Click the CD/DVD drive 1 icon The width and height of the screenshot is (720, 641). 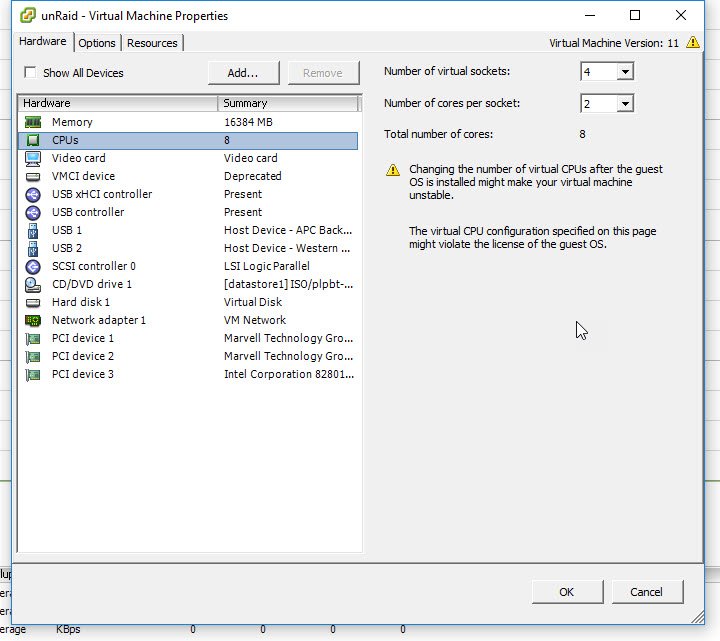[33, 285]
